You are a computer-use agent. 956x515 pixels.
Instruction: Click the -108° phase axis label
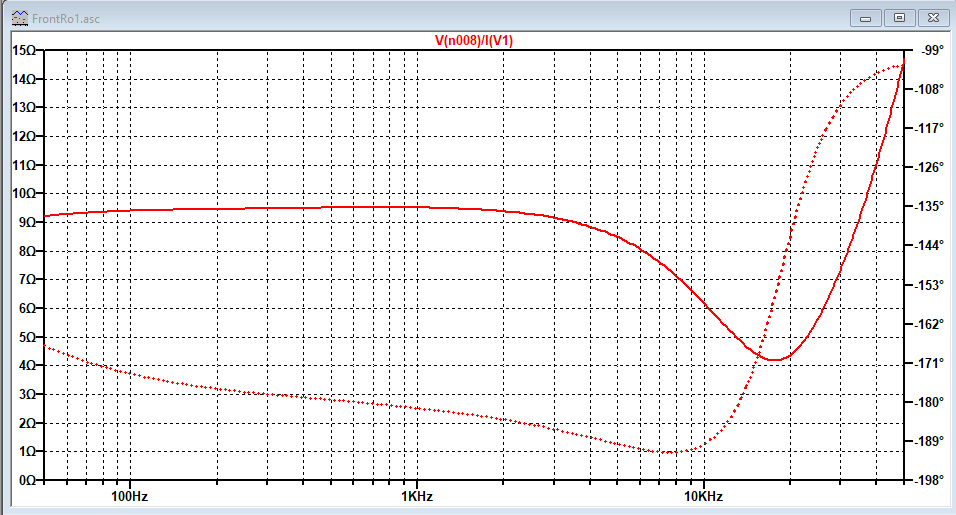[930, 90]
